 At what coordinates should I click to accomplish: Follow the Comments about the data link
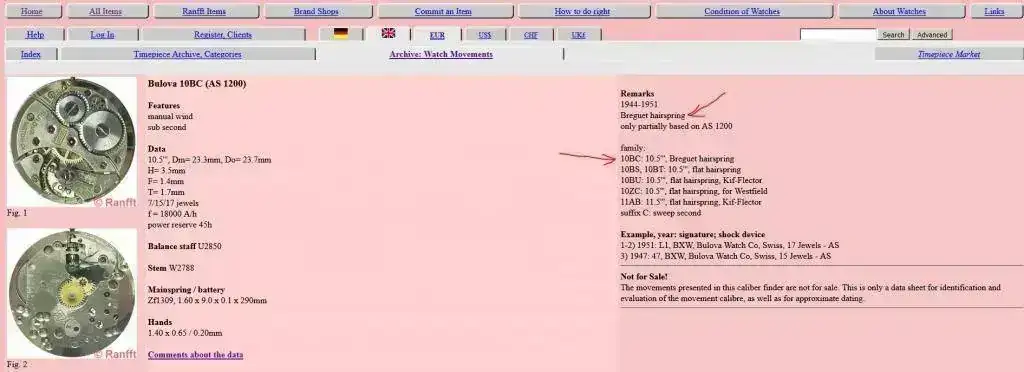(x=195, y=355)
